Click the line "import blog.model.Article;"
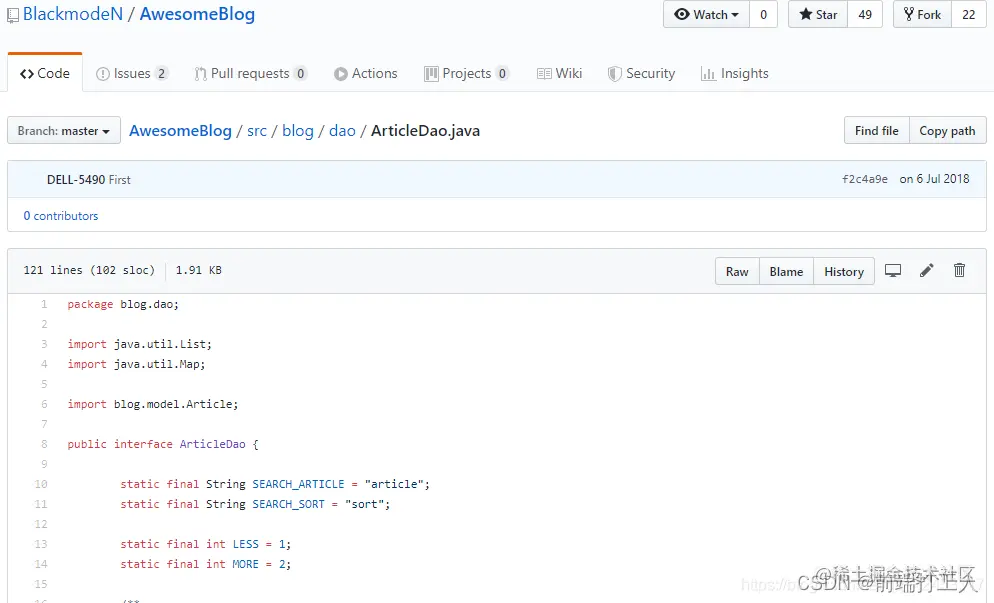Screen dimensions: 994x603 [x=153, y=405]
